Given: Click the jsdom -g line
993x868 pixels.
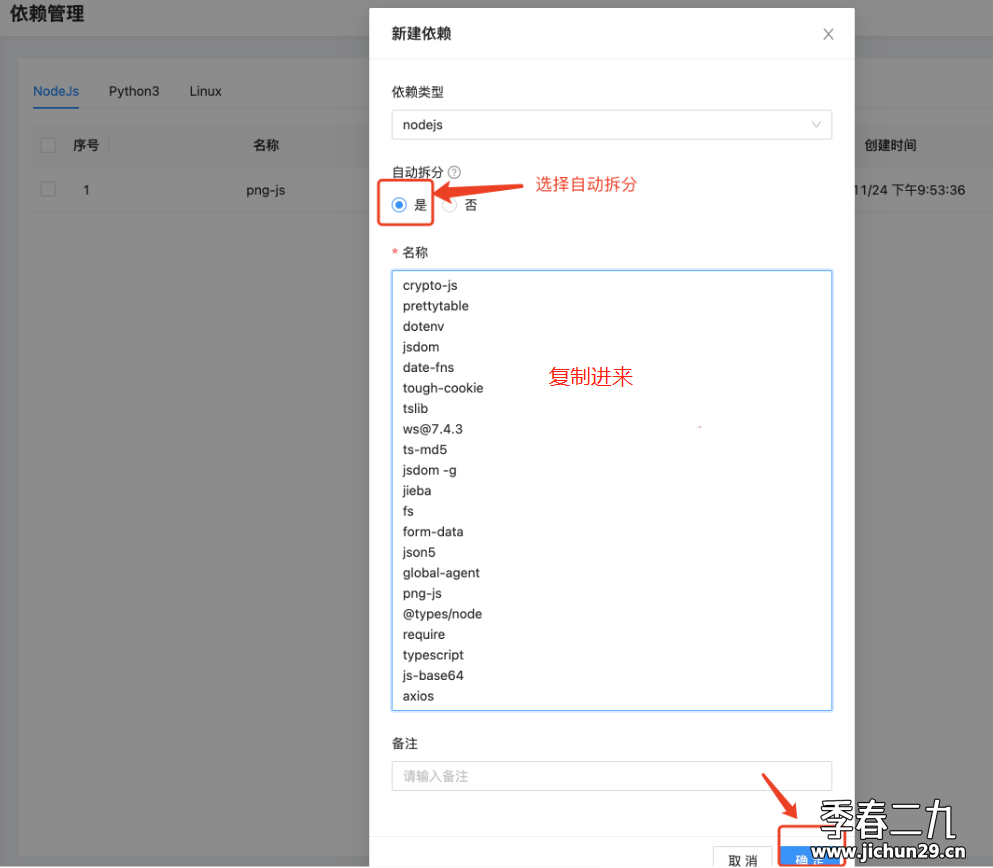Looking at the screenshot, I should tap(429, 470).
